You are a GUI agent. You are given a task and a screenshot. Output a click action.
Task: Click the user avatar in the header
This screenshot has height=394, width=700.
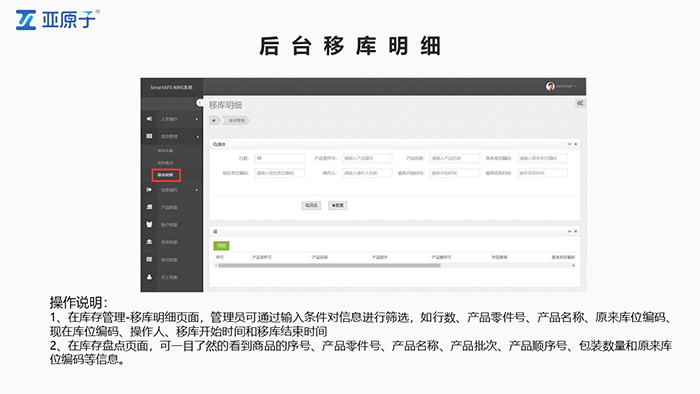[x=550, y=86]
